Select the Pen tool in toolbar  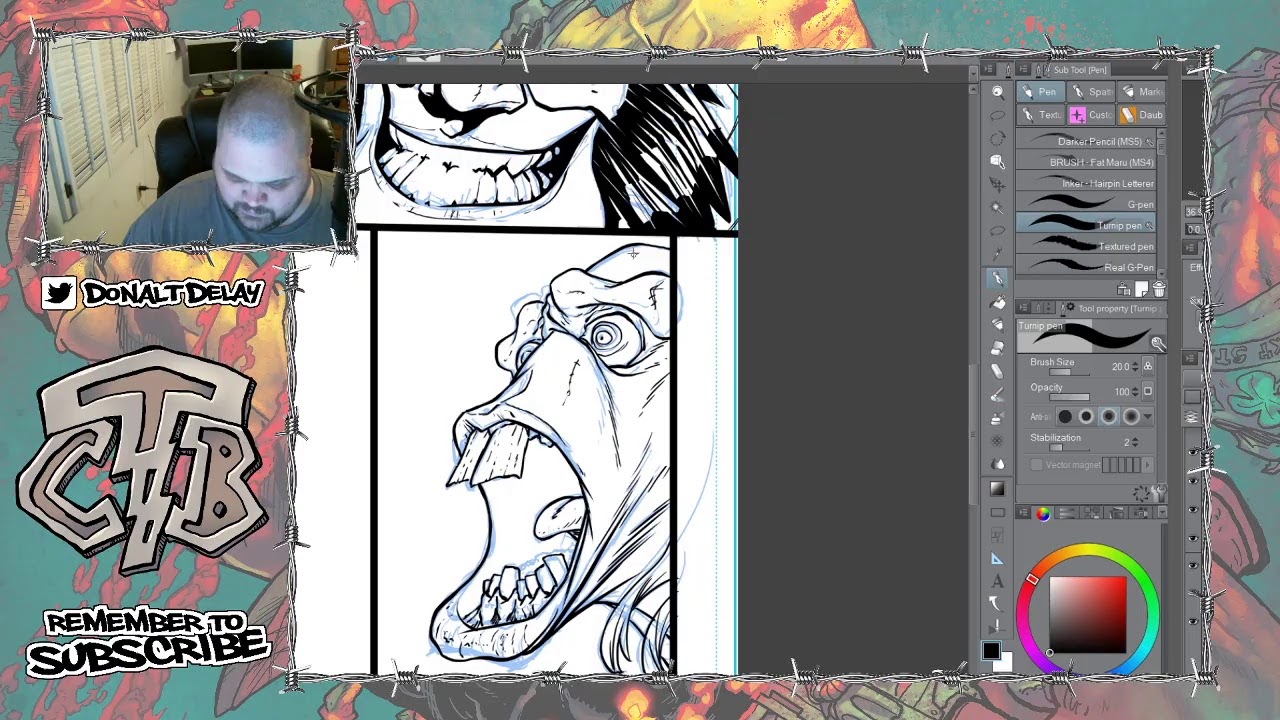pos(997,278)
